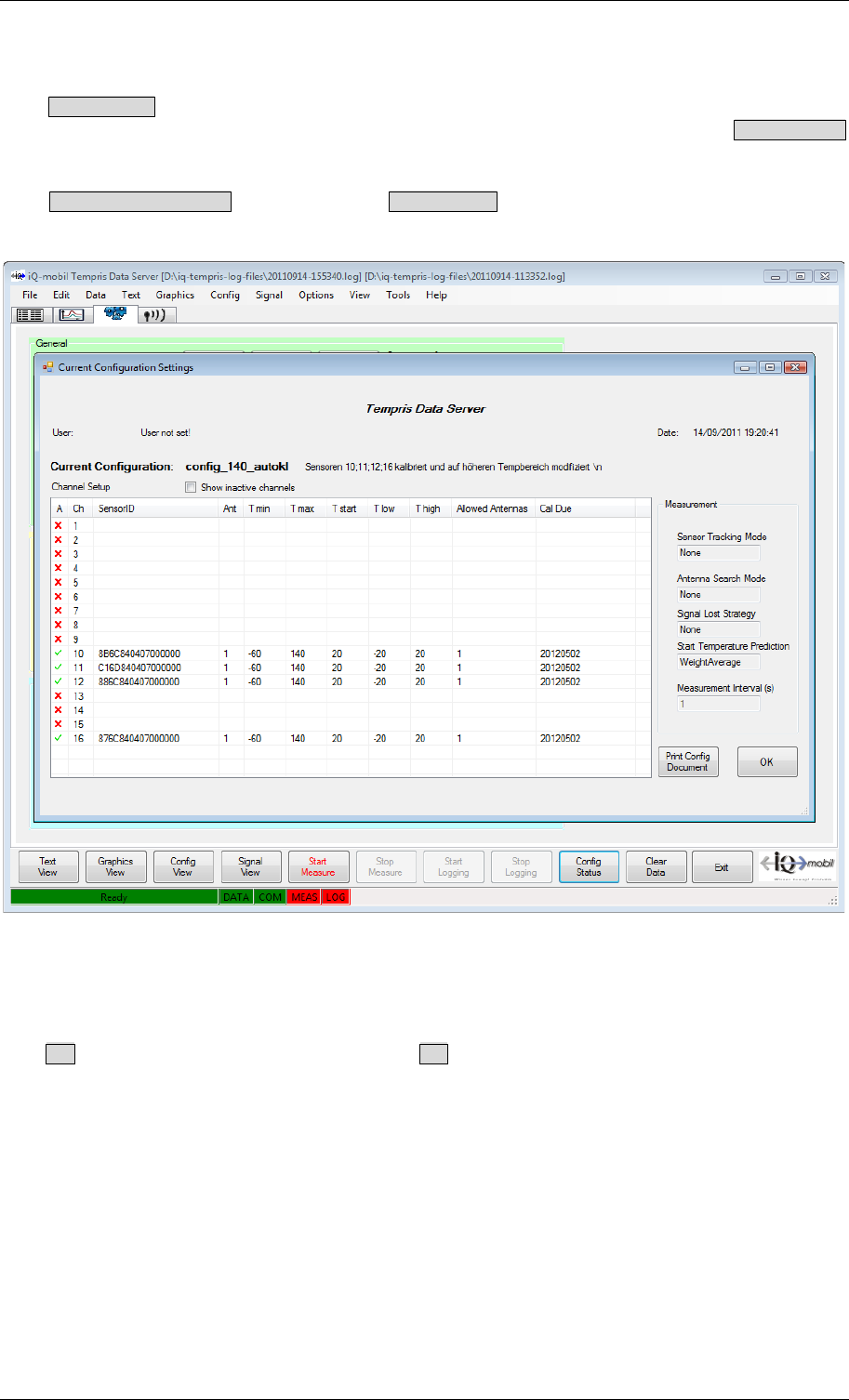Select sensor ID C16D840407000000
The height and width of the screenshot is (1400, 849).
(139, 667)
